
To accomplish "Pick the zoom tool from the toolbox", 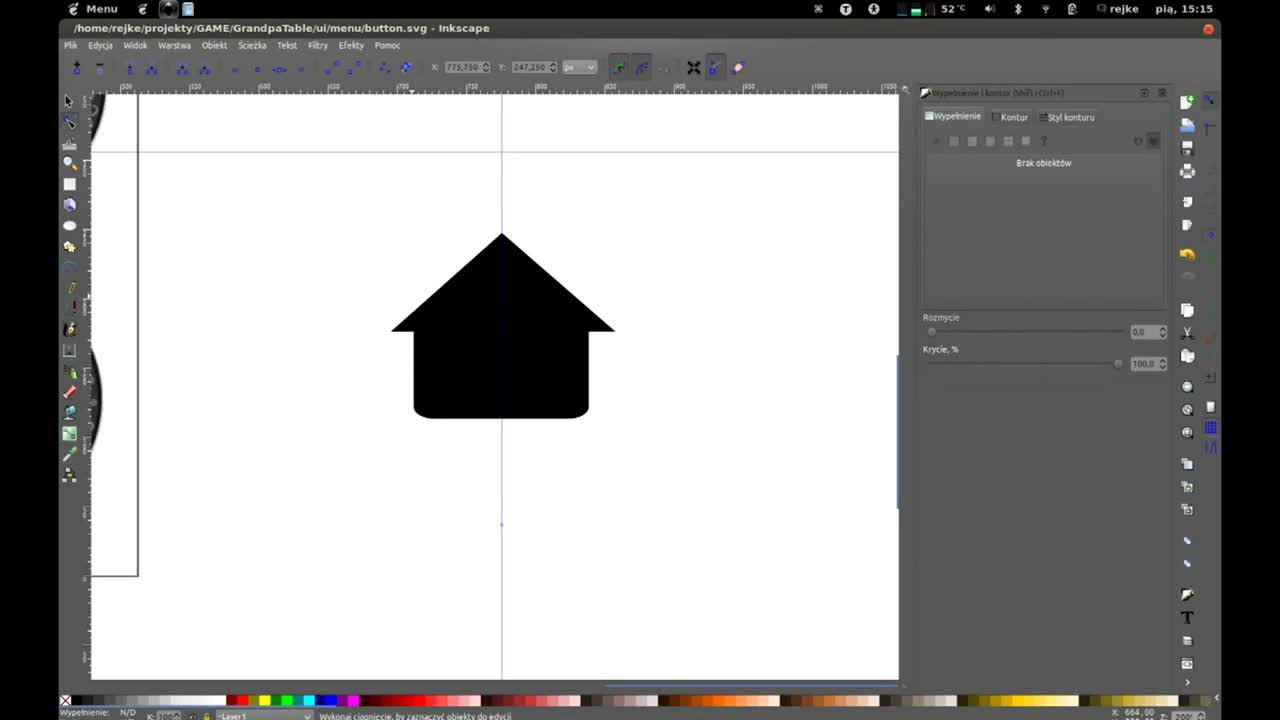I will click(x=69, y=163).
